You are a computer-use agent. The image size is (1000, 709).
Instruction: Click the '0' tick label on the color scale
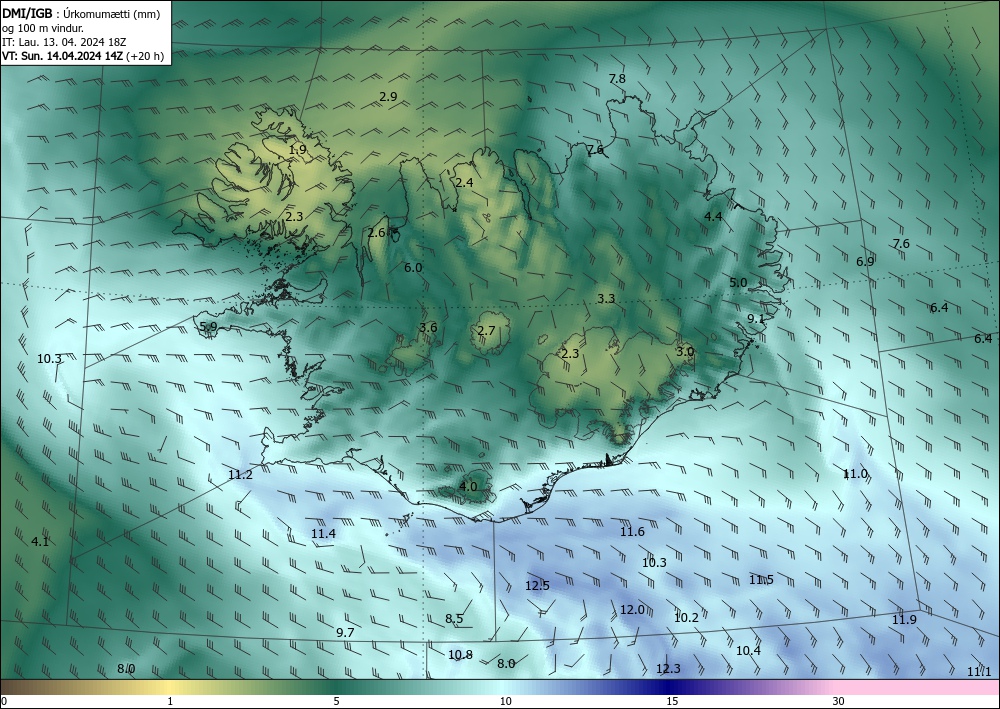[4, 701]
